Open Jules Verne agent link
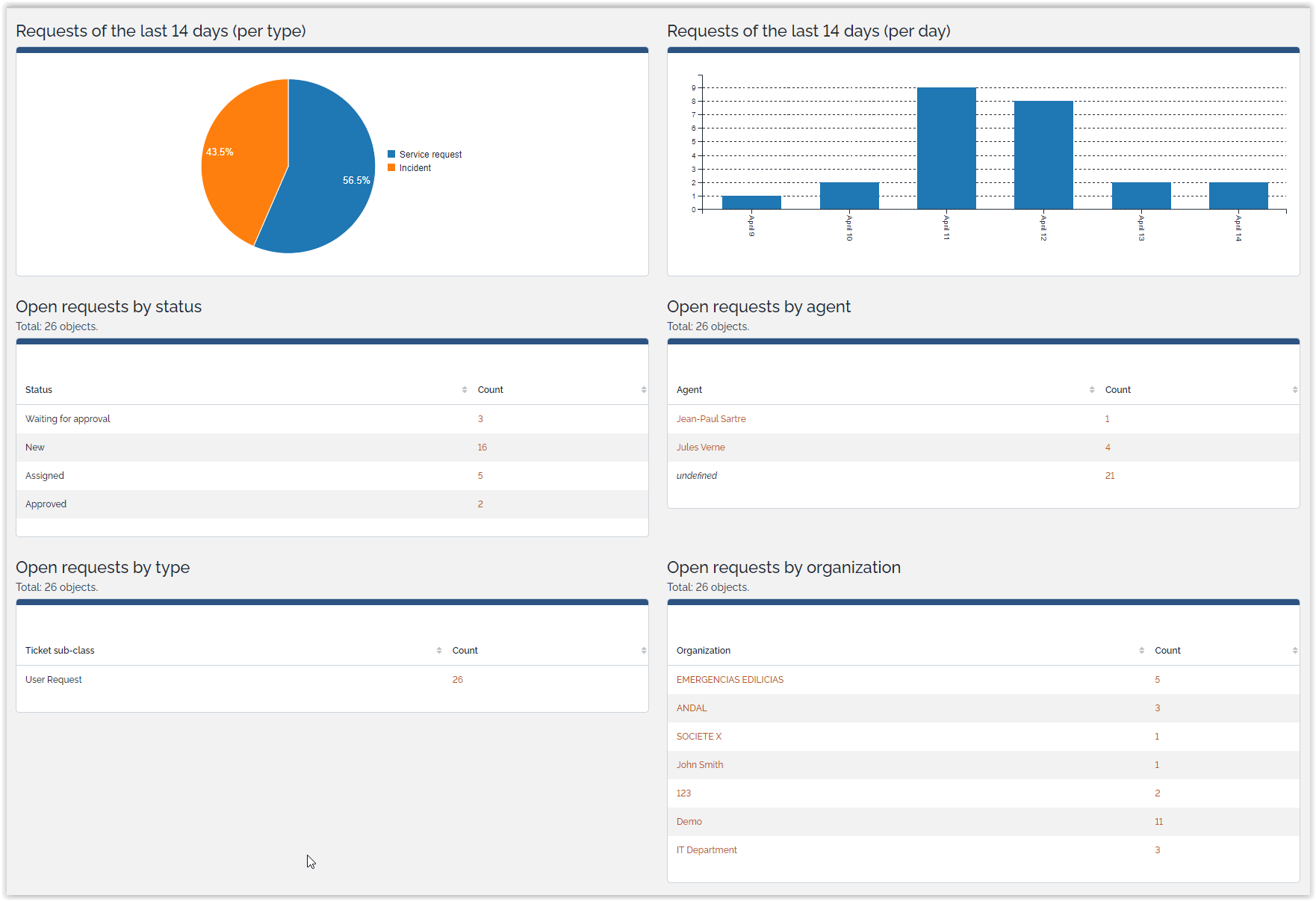Viewport: 1316px width, 901px height. tap(701, 448)
